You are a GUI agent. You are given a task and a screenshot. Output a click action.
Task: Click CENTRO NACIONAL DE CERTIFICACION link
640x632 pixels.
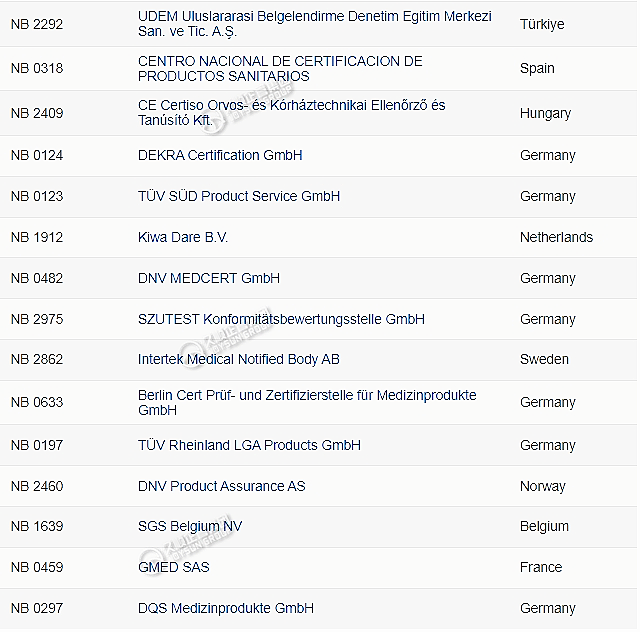tap(280, 69)
